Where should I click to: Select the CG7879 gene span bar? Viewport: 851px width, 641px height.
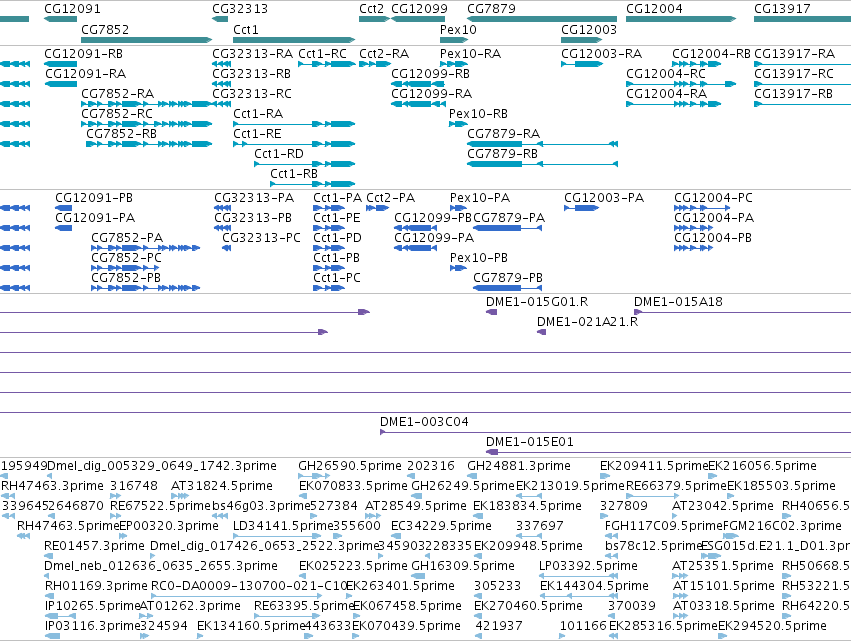[x=542, y=19]
